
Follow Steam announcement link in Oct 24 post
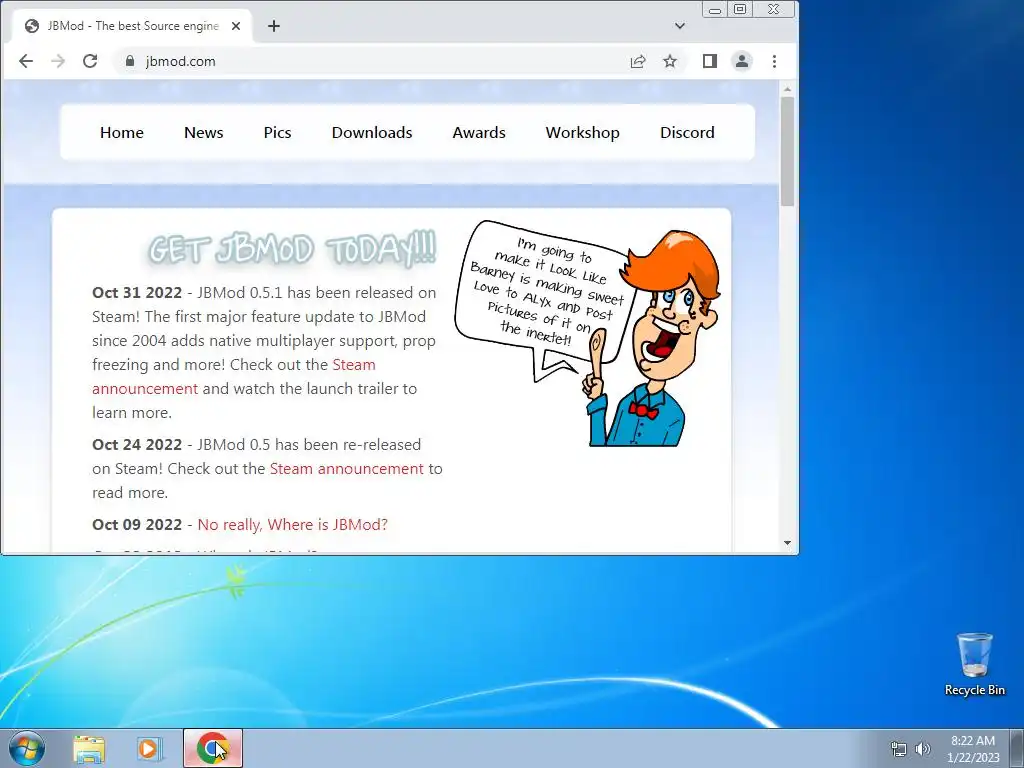347,469
